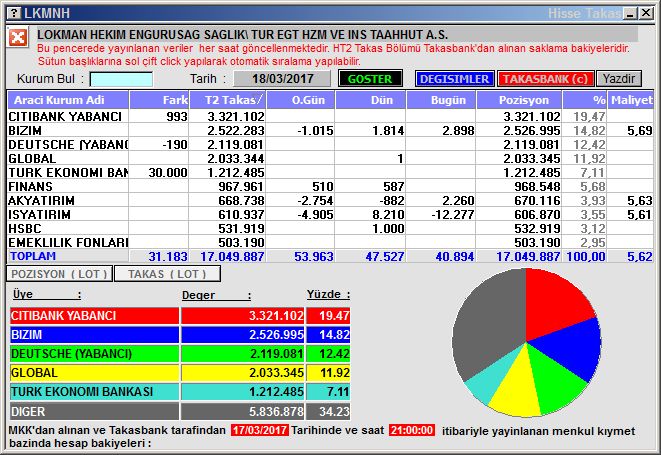The width and height of the screenshot is (661, 455).
Task: Click total T2 Takas 17.049.887 in TOPLAM row
Action: tap(232, 256)
